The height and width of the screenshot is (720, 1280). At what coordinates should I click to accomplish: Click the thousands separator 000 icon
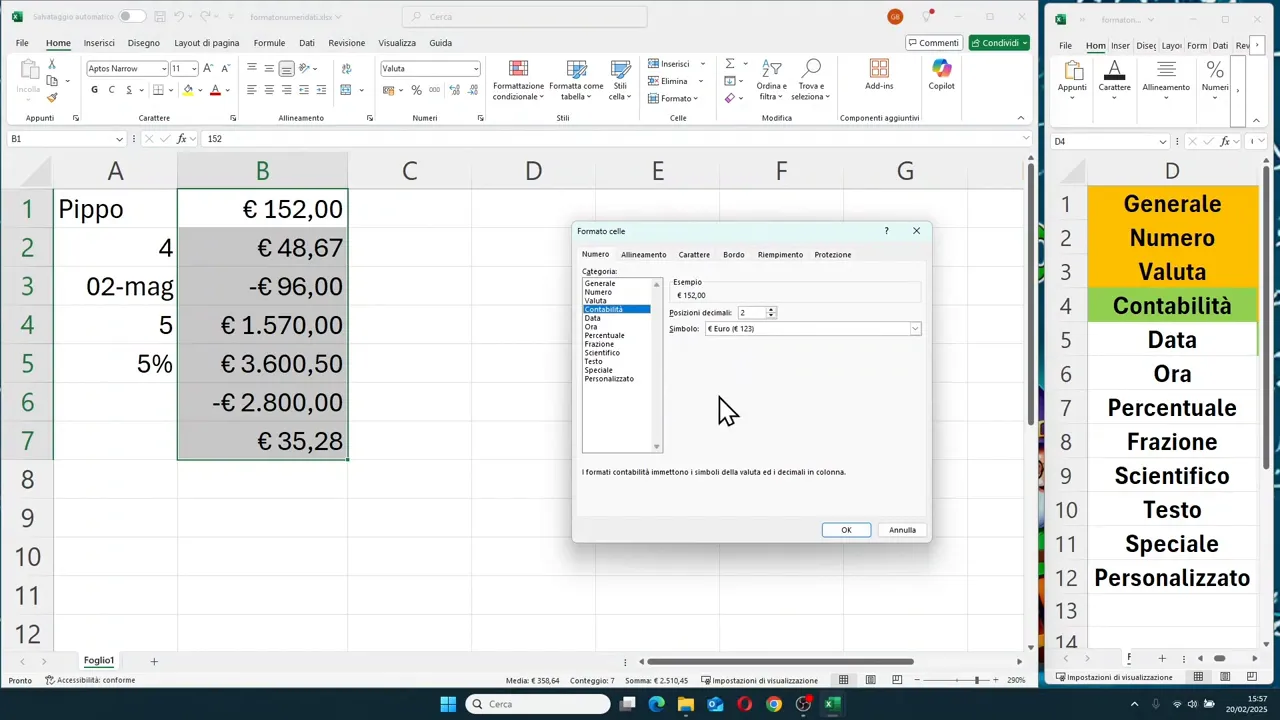pos(434,90)
